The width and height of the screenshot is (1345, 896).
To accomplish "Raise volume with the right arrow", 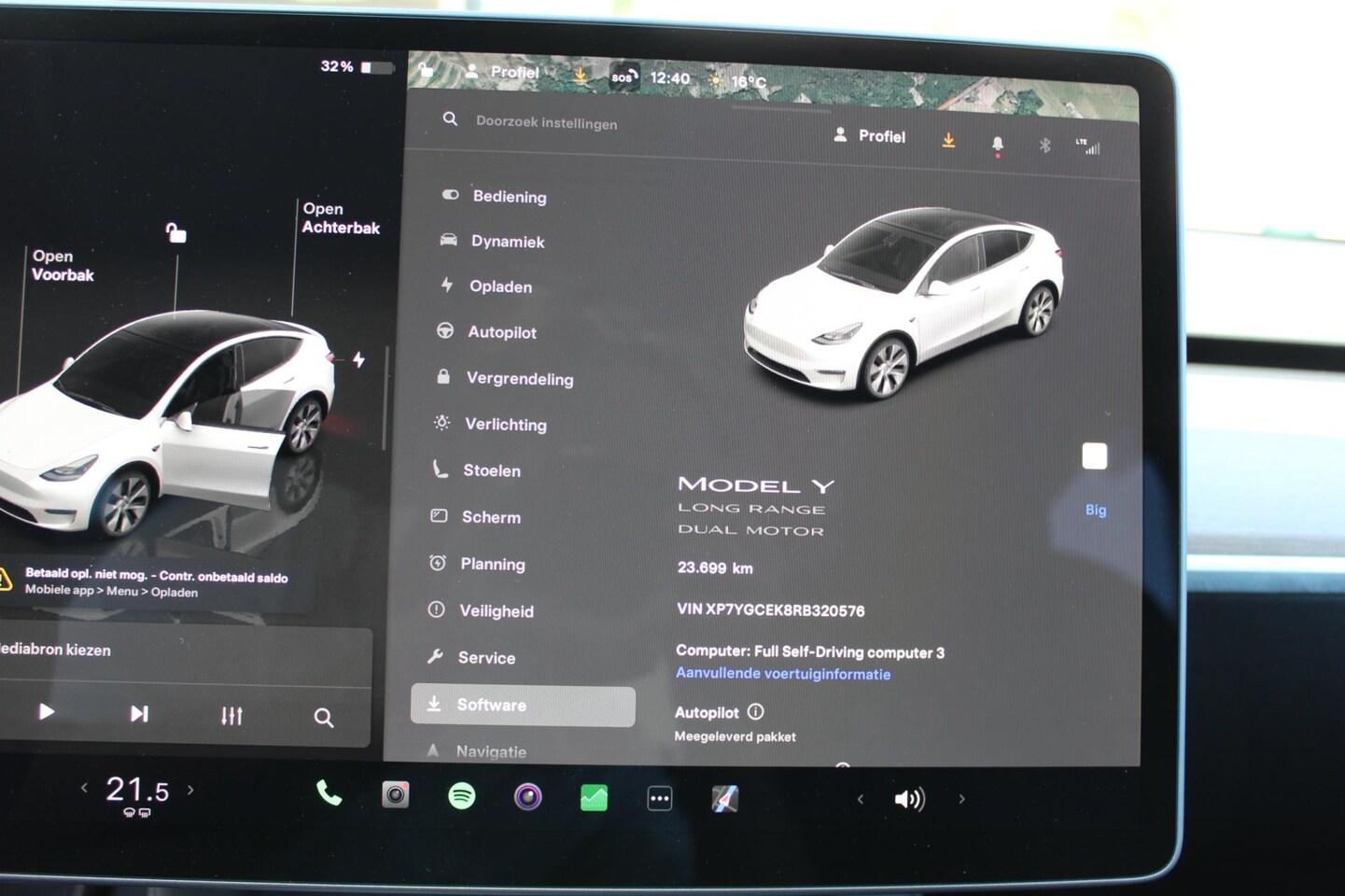I will [x=962, y=799].
